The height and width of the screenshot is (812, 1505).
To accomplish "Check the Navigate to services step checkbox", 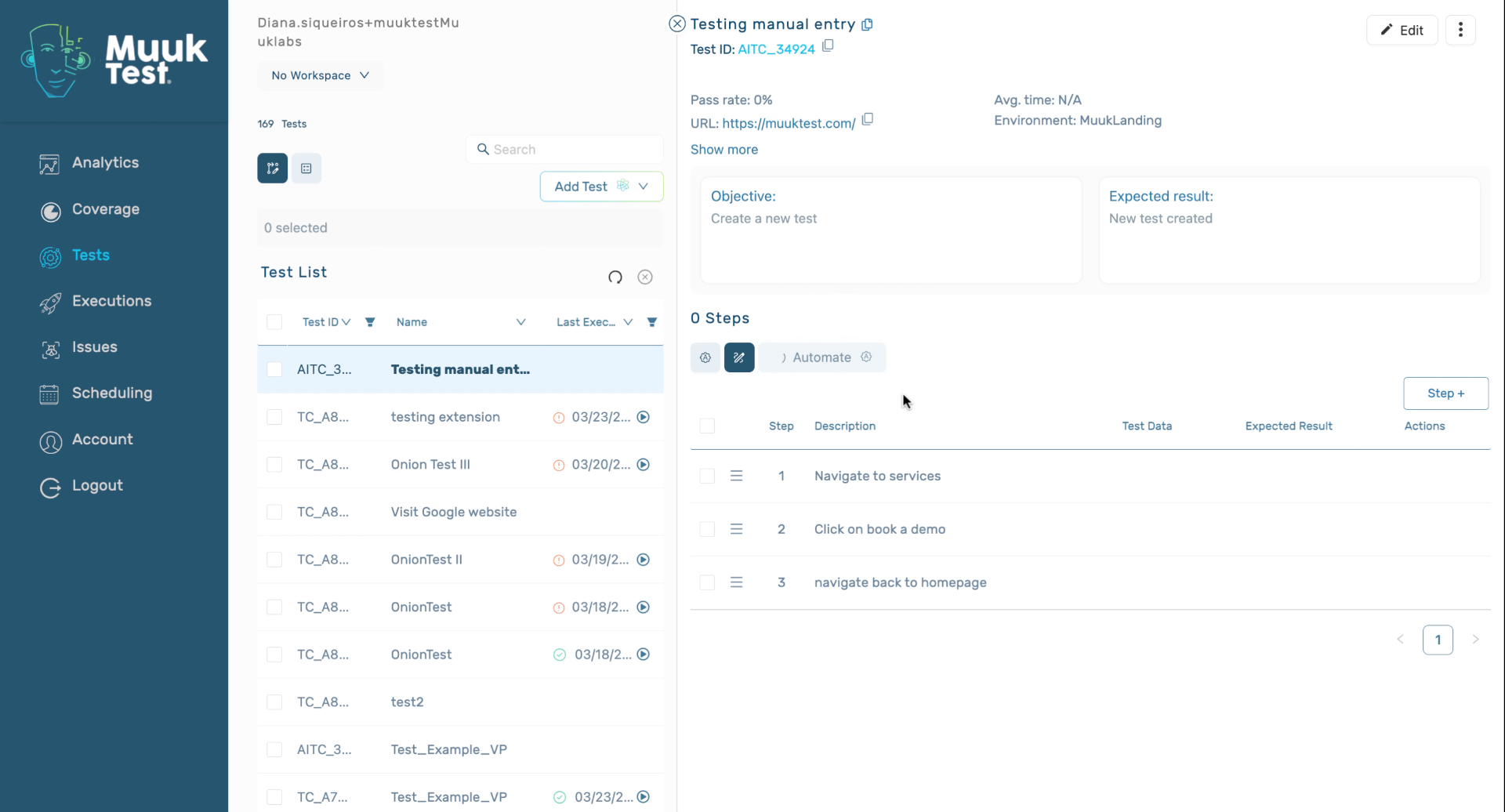I will 707,477.
